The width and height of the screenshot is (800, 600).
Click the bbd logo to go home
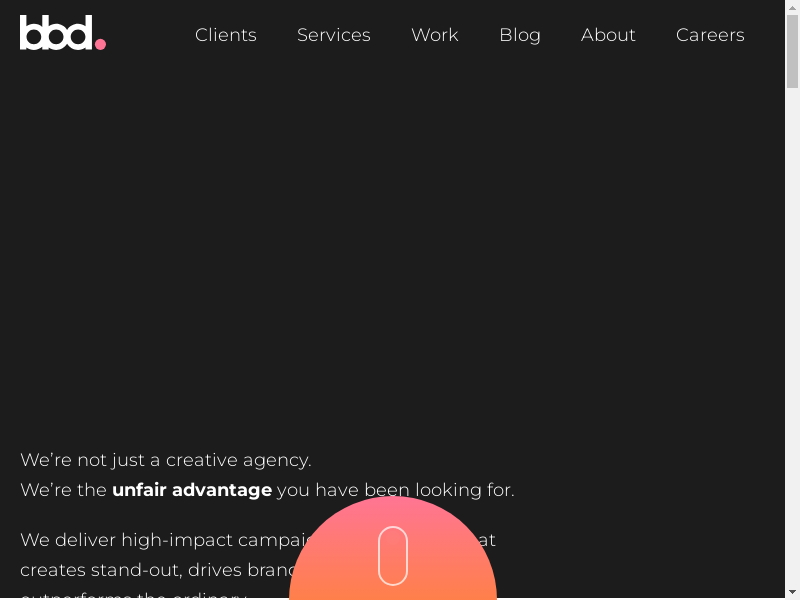point(57,33)
